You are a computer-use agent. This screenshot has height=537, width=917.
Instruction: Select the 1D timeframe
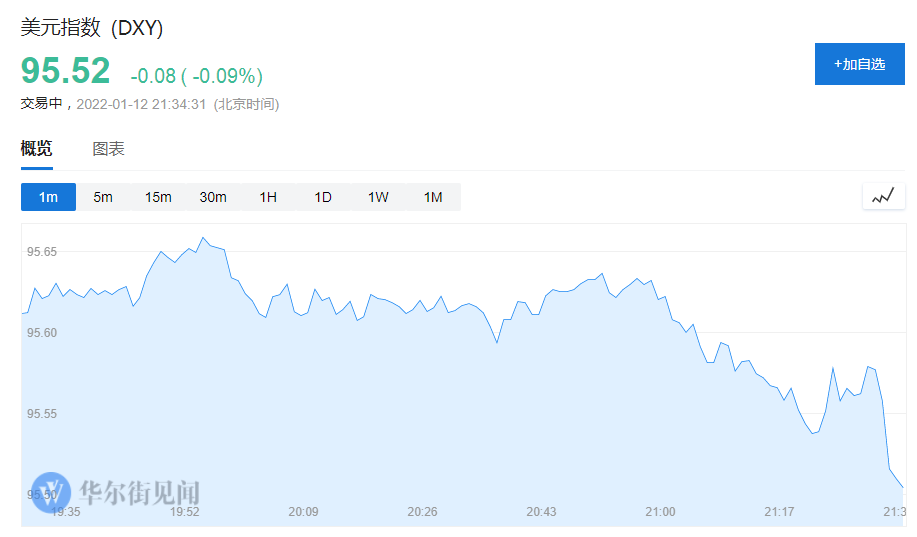(x=323, y=197)
